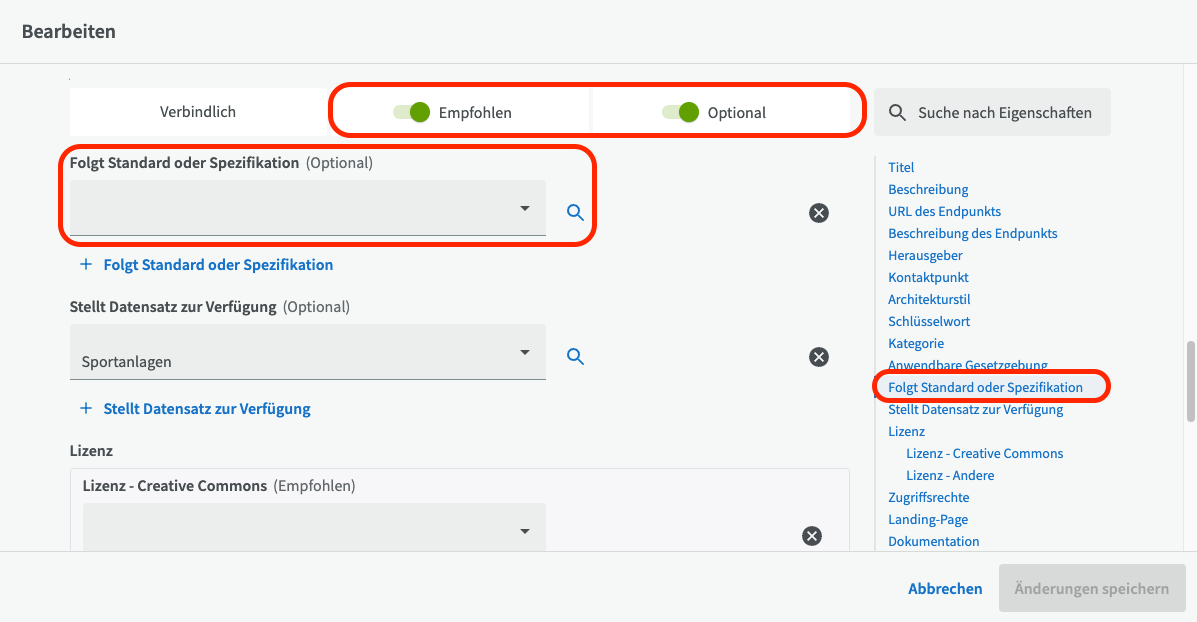The image size is (1197, 622).
Task: Click the plus icon to add Folgt Standard
Action: coord(85,265)
